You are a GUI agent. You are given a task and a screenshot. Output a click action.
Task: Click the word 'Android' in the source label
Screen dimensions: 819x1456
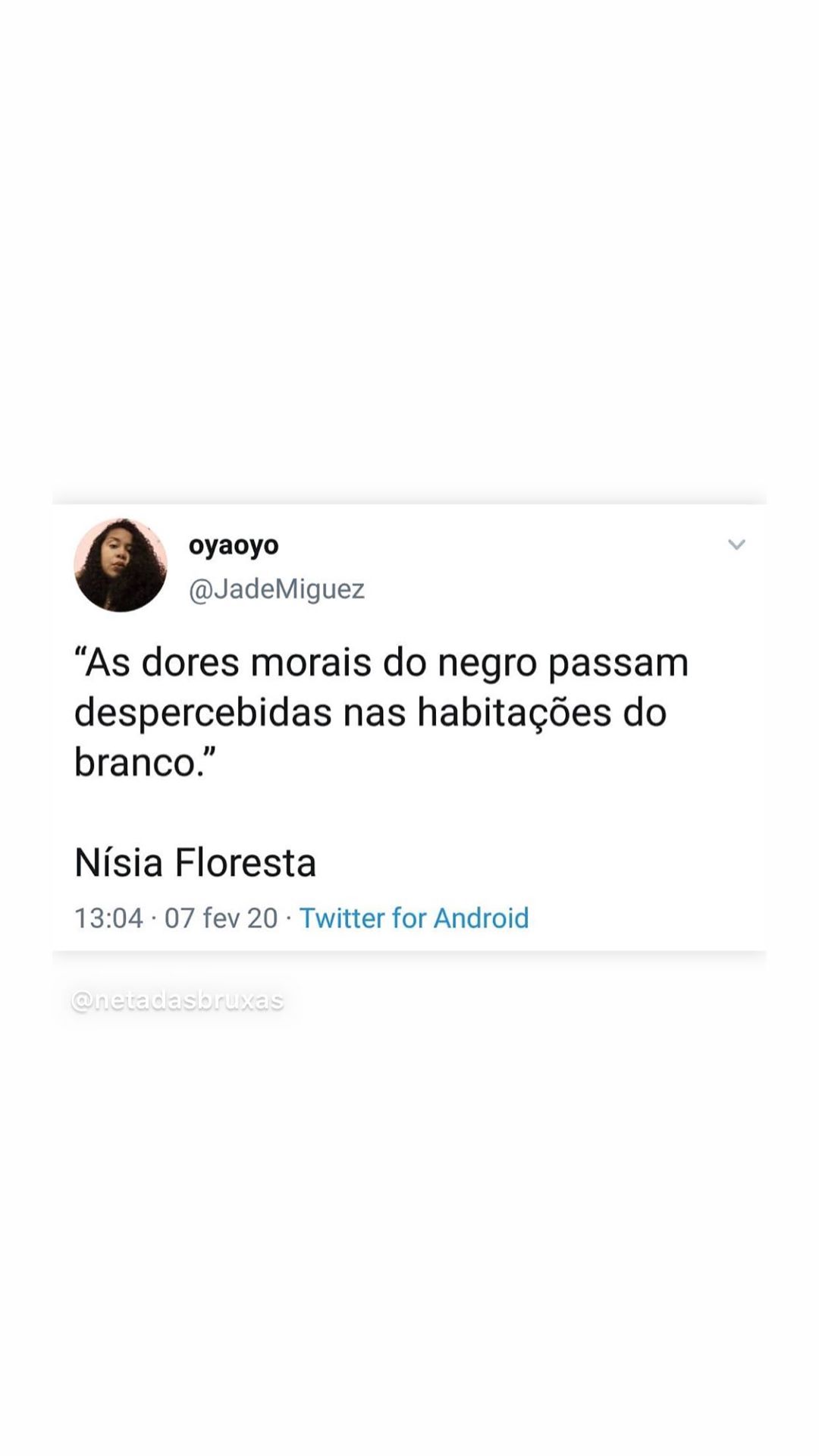(481, 918)
